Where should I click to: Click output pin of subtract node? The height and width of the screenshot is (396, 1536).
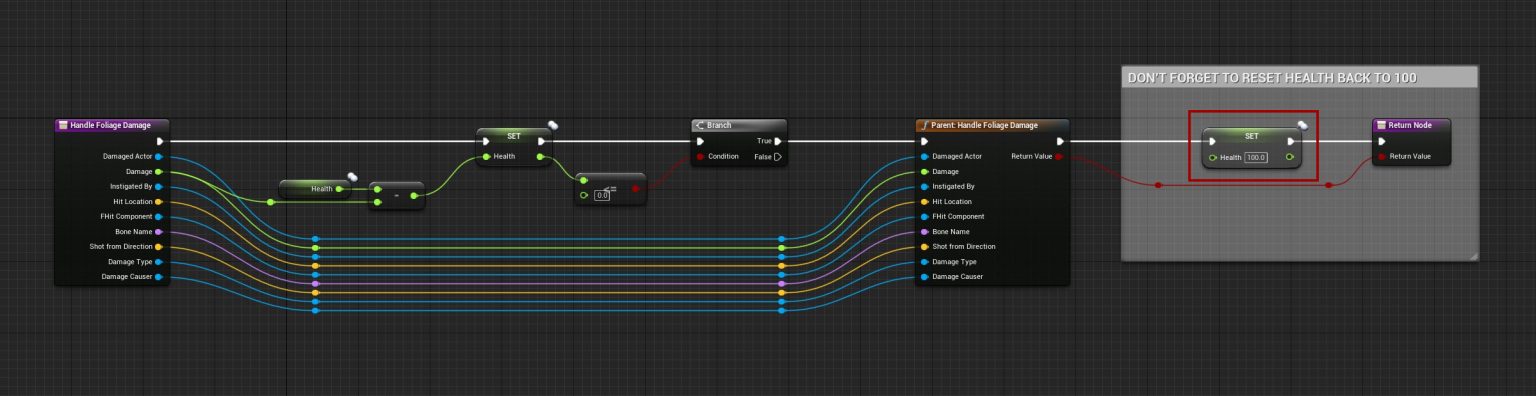[x=414, y=195]
